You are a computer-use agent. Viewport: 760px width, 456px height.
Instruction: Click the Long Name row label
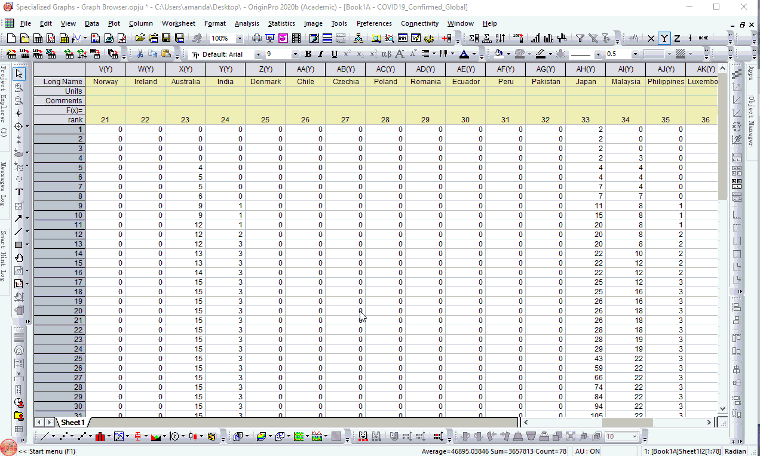(x=60, y=81)
